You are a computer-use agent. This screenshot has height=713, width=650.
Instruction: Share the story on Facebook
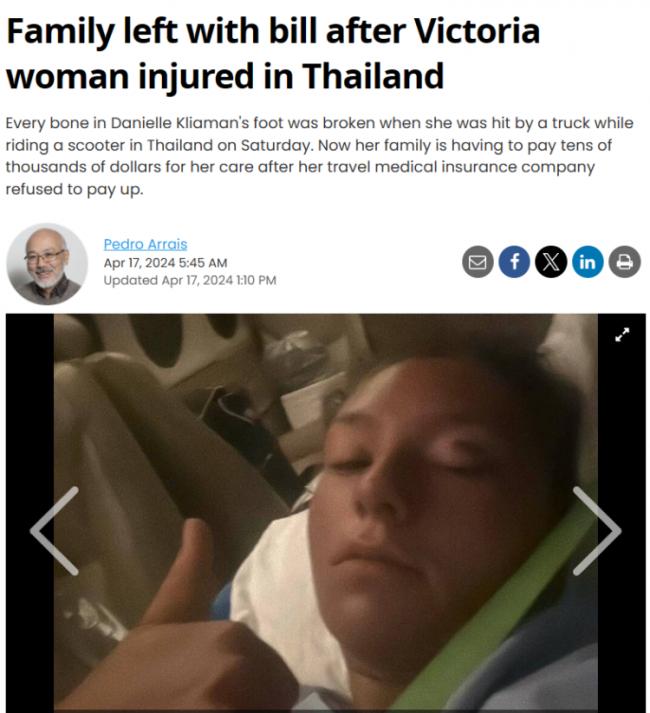pyautogui.click(x=514, y=262)
